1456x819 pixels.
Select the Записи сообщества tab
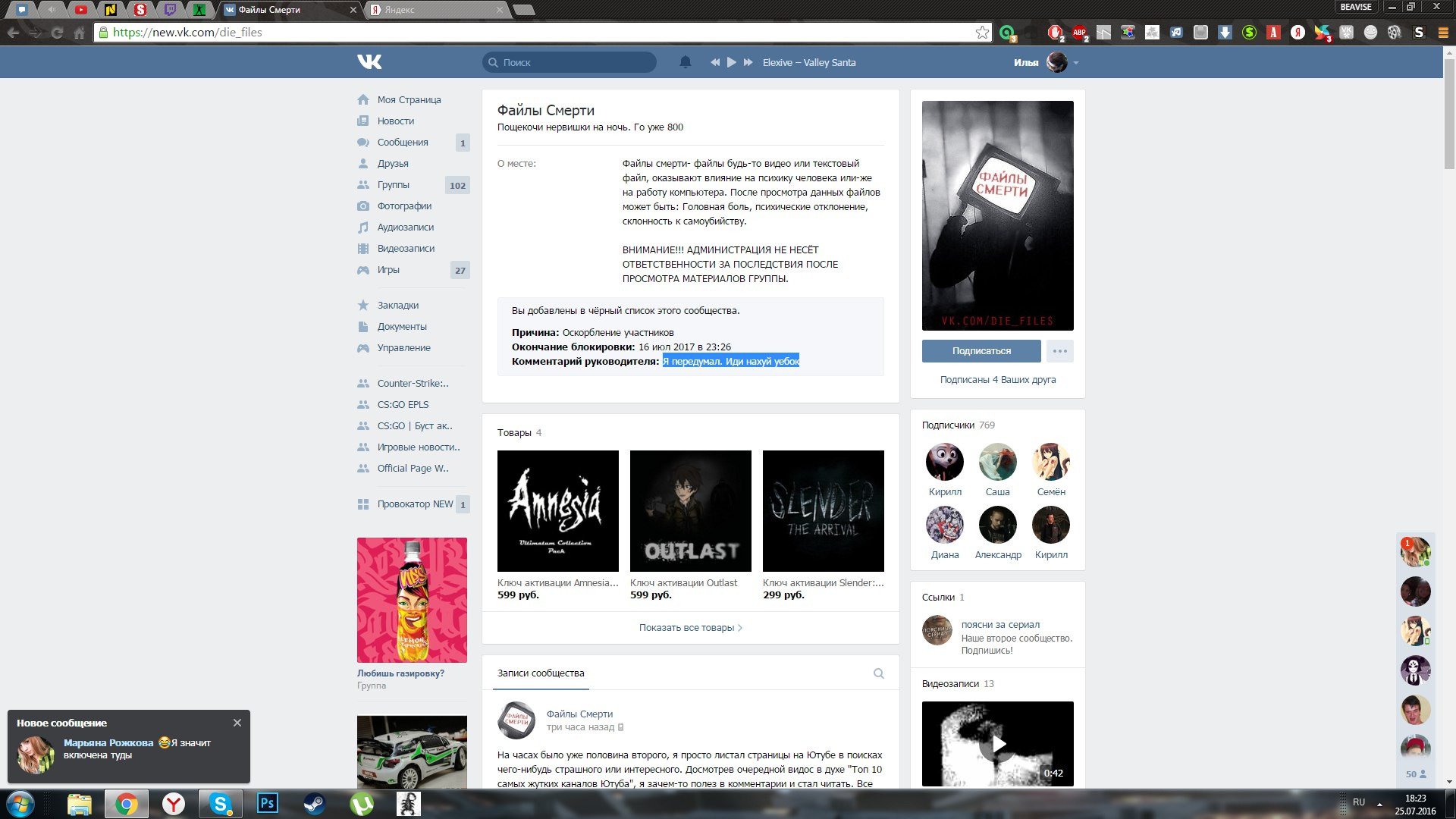[x=541, y=673]
